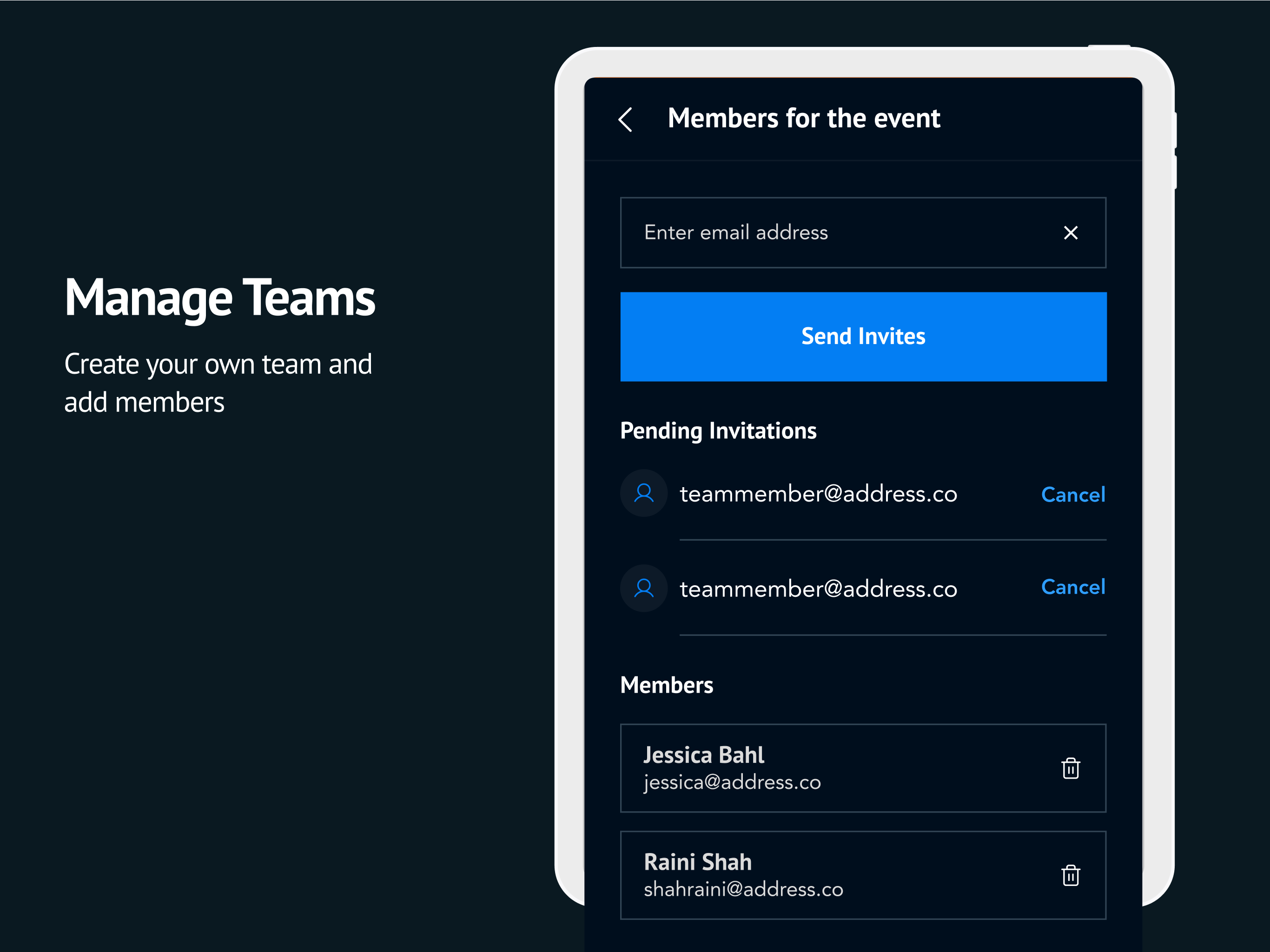Select the second teammember@address.co email text
The image size is (1270, 952).
(818, 589)
